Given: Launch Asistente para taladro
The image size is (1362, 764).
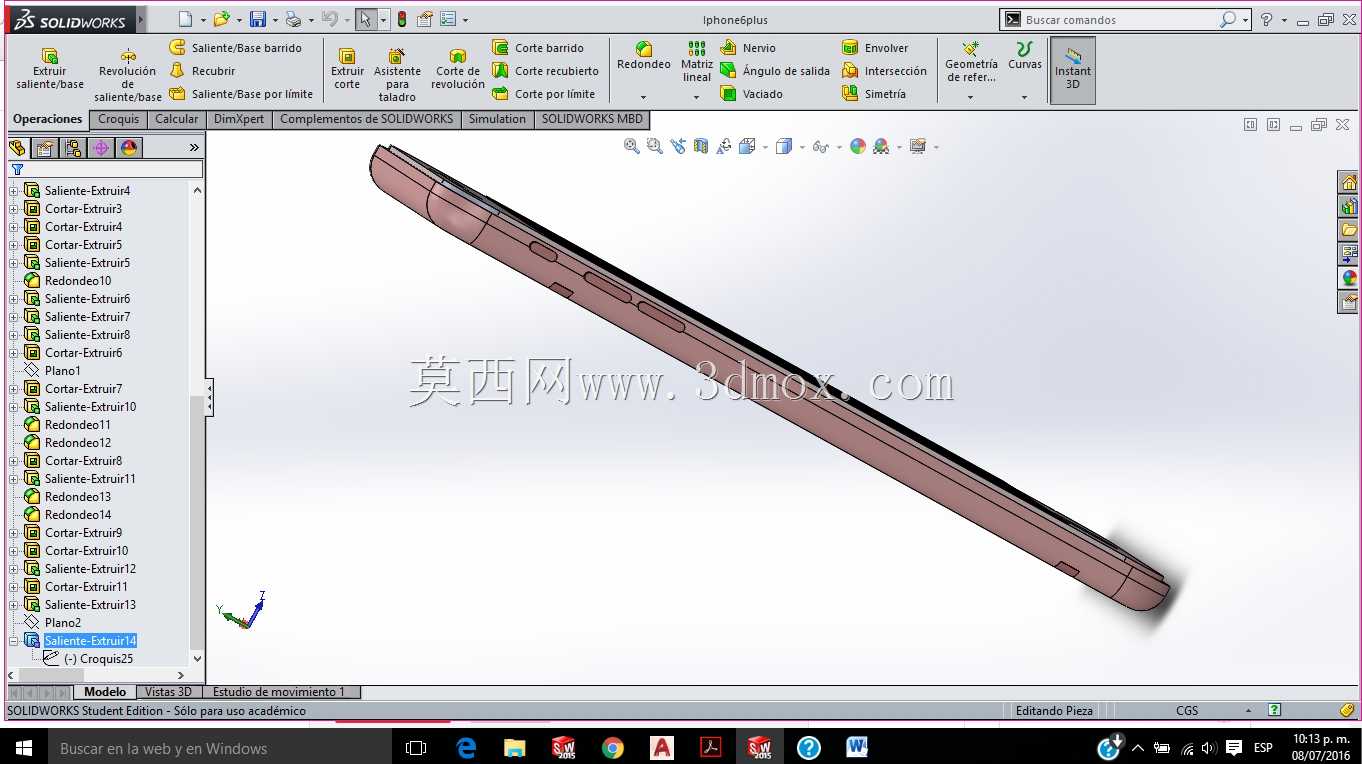Looking at the screenshot, I should click(397, 74).
